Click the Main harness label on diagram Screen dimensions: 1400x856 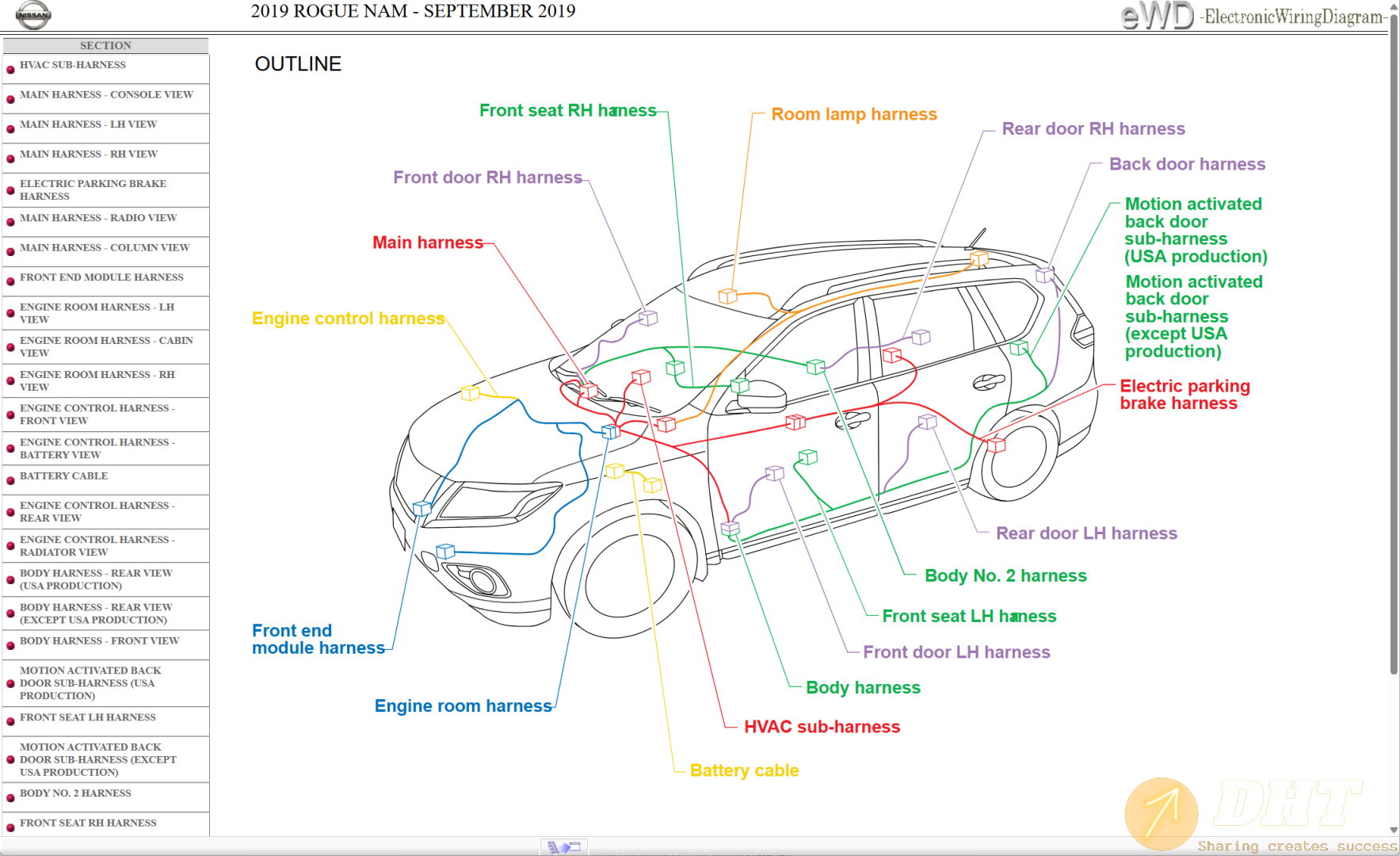(427, 243)
